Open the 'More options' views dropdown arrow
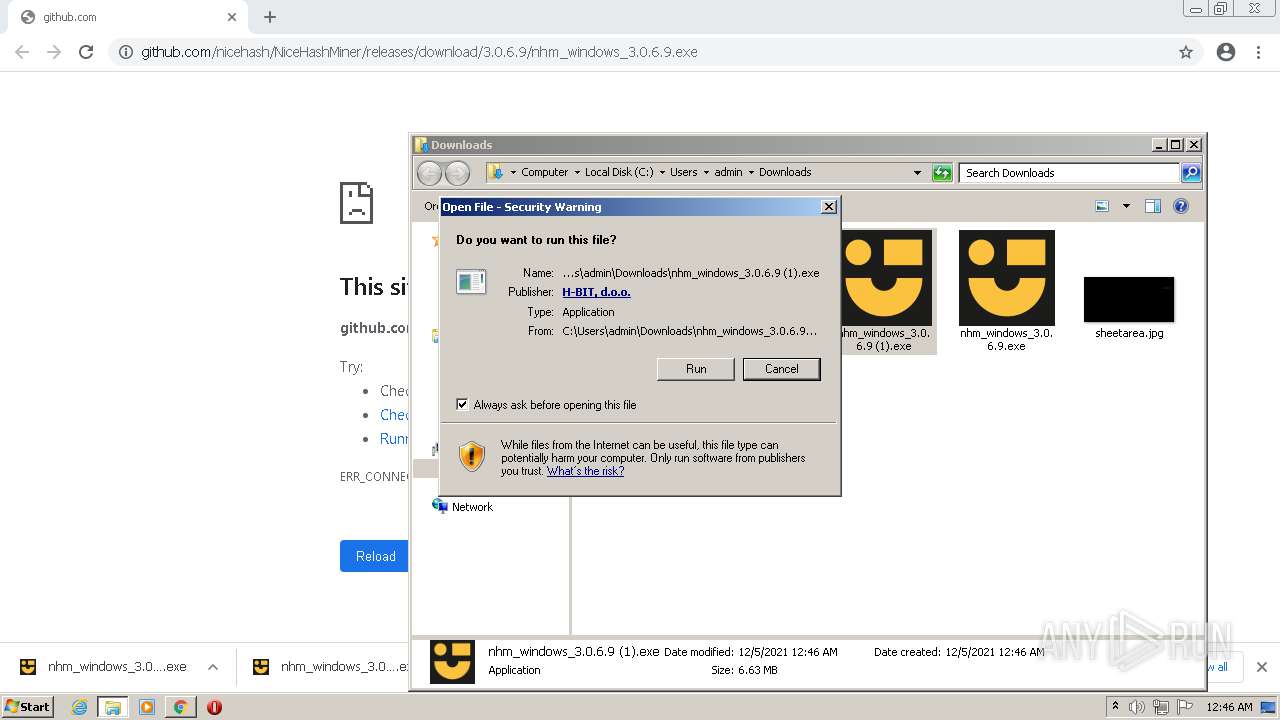The height and width of the screenshot is (720, 1280). pyautogui.click(x=1126, y=206)
